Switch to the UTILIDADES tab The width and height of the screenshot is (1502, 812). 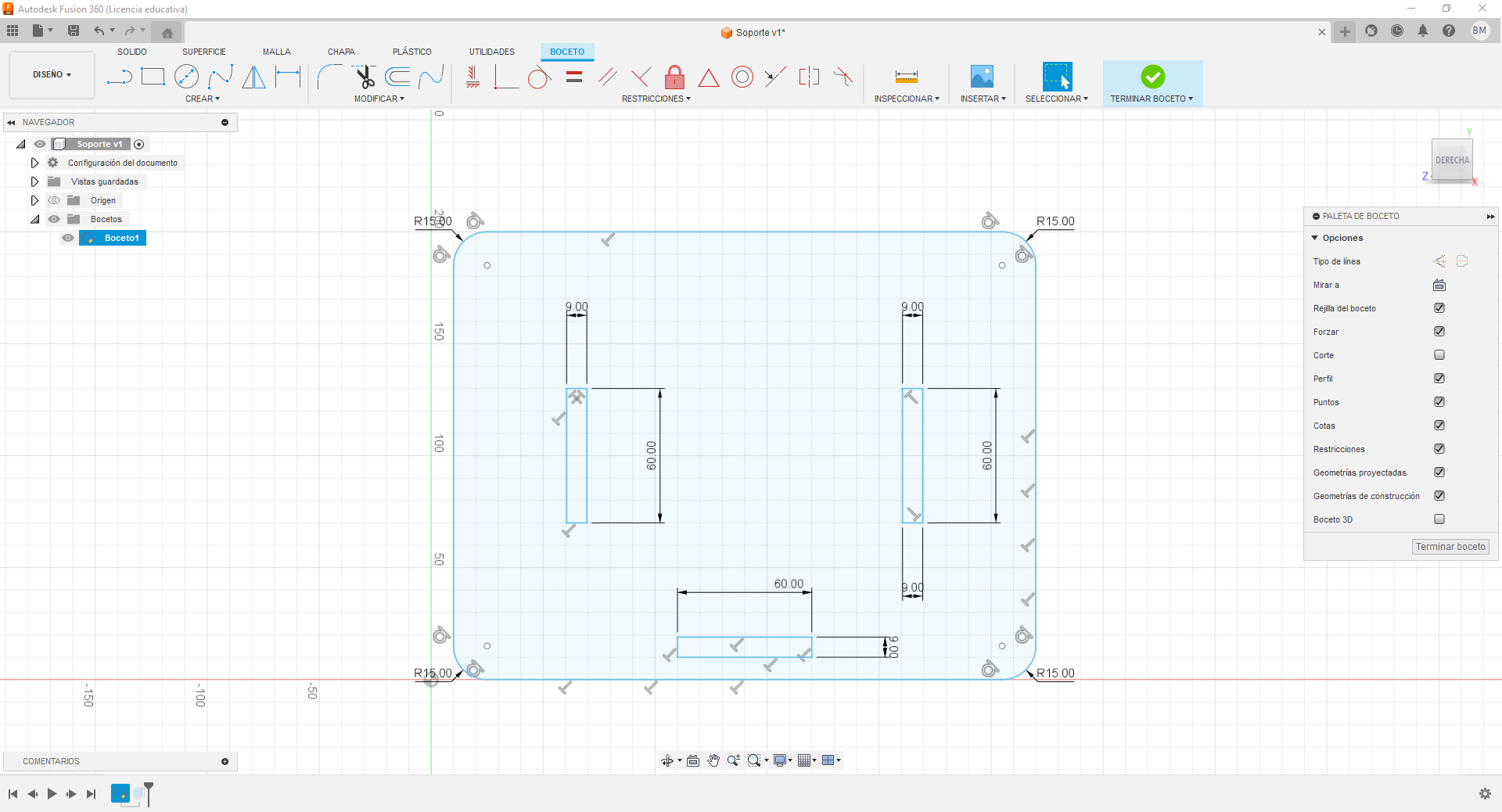coord(492,52)
